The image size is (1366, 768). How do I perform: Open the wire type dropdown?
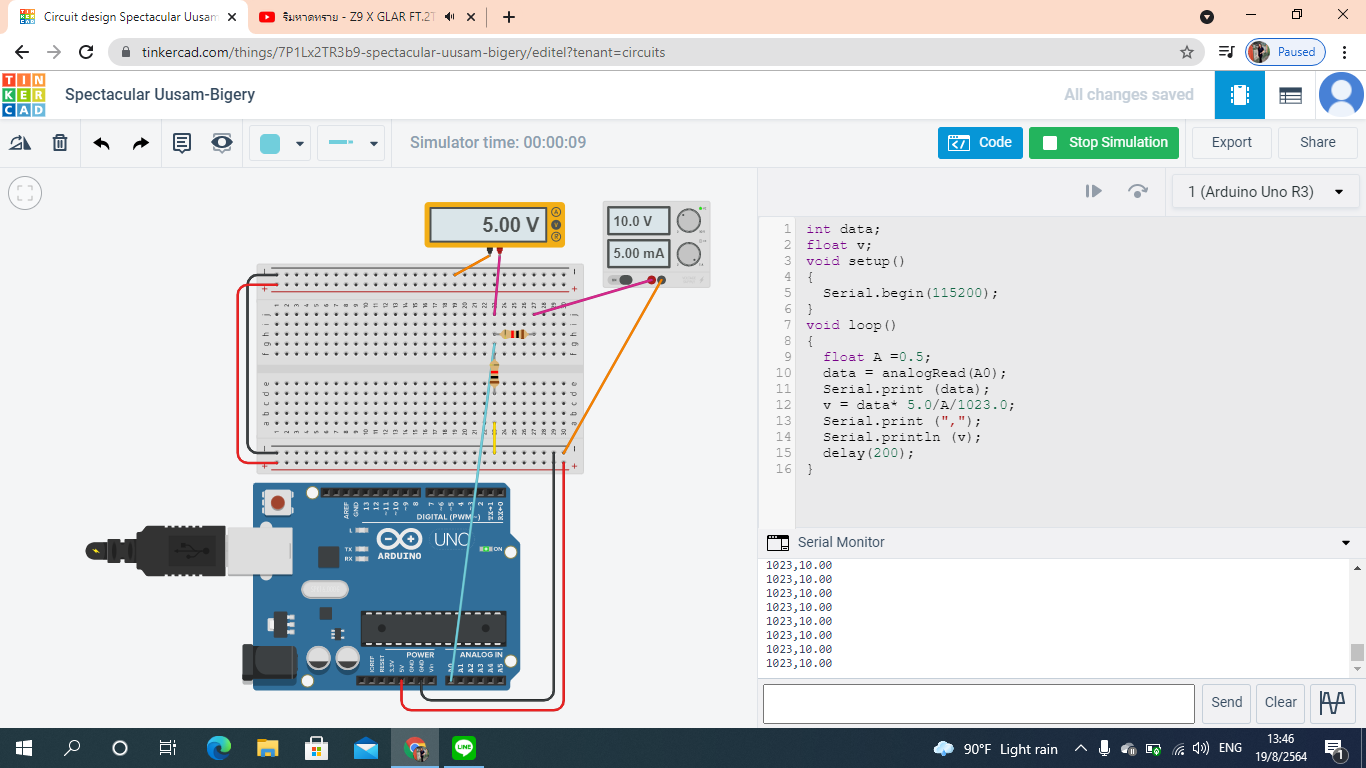tap(351, 143)
